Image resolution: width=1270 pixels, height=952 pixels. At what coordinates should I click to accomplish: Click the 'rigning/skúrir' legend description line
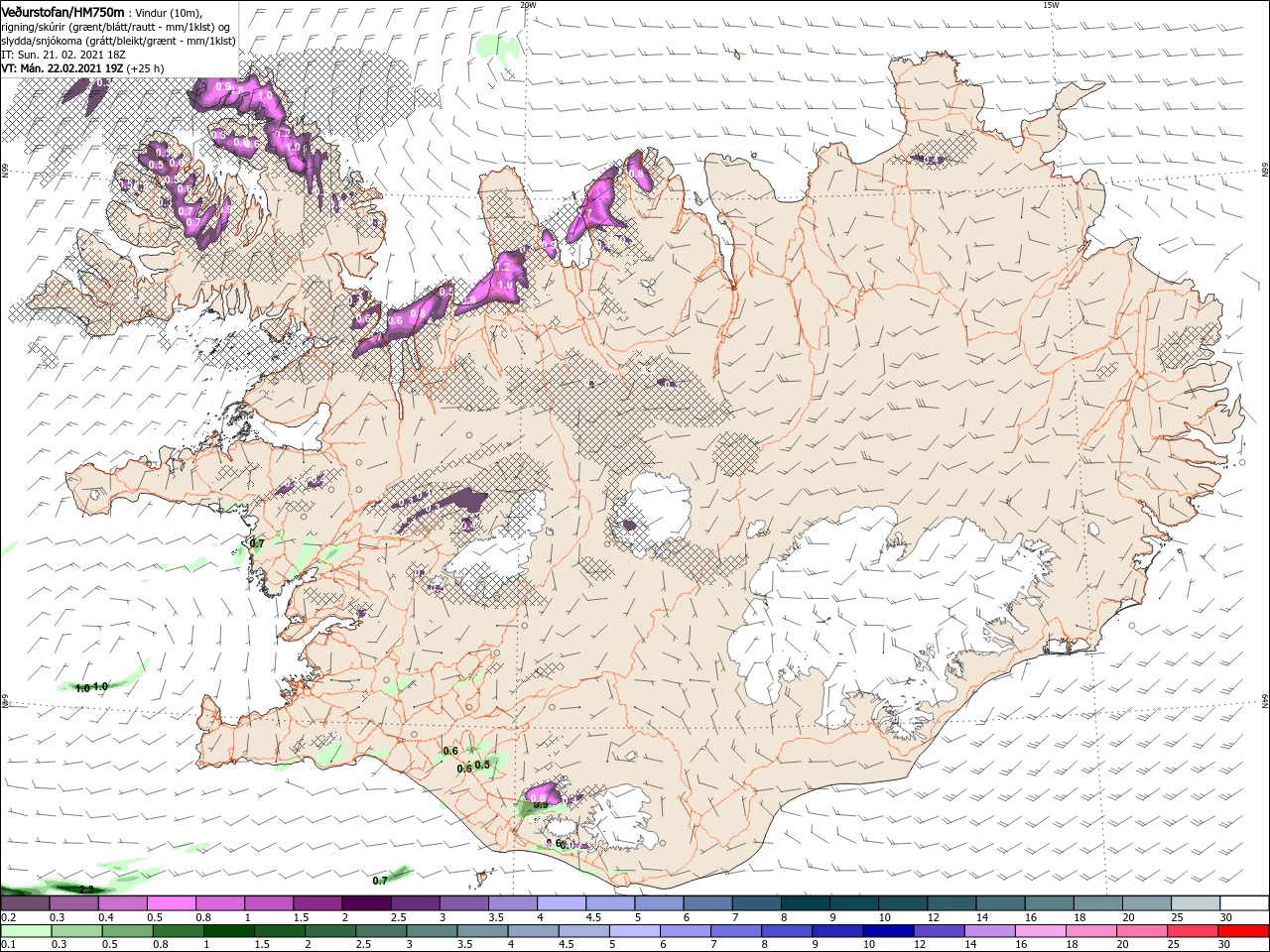point(116,27)
